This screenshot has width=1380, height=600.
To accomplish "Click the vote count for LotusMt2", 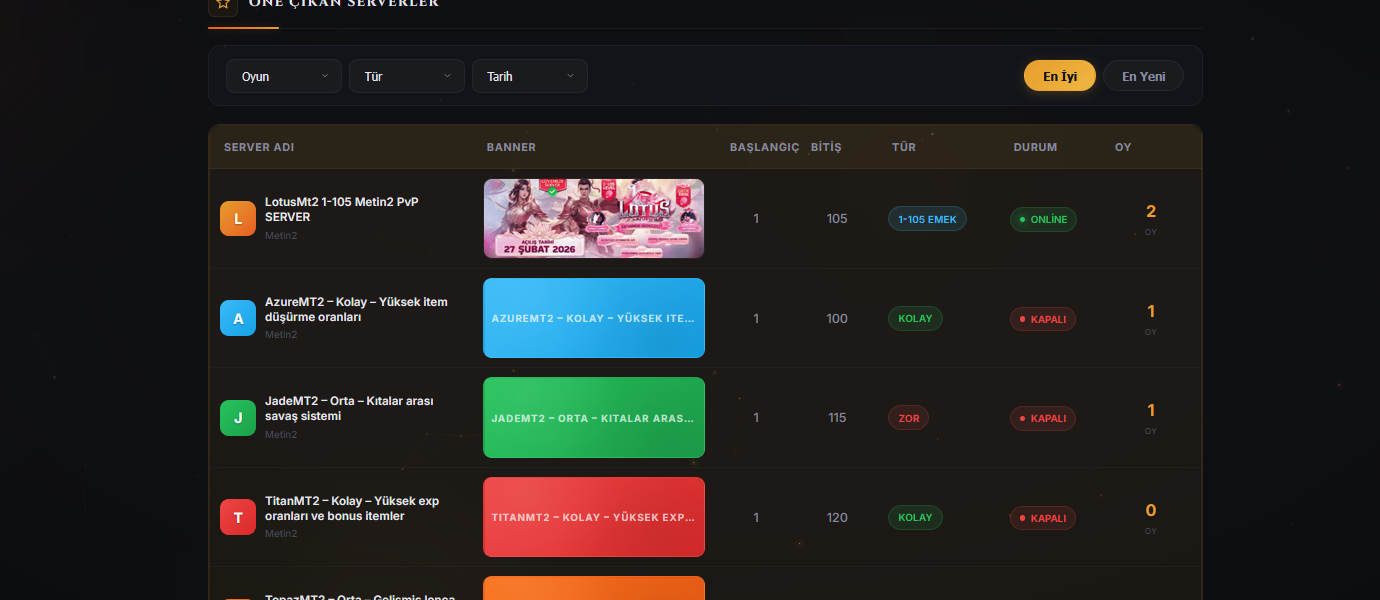I will tap(1150, 212).
